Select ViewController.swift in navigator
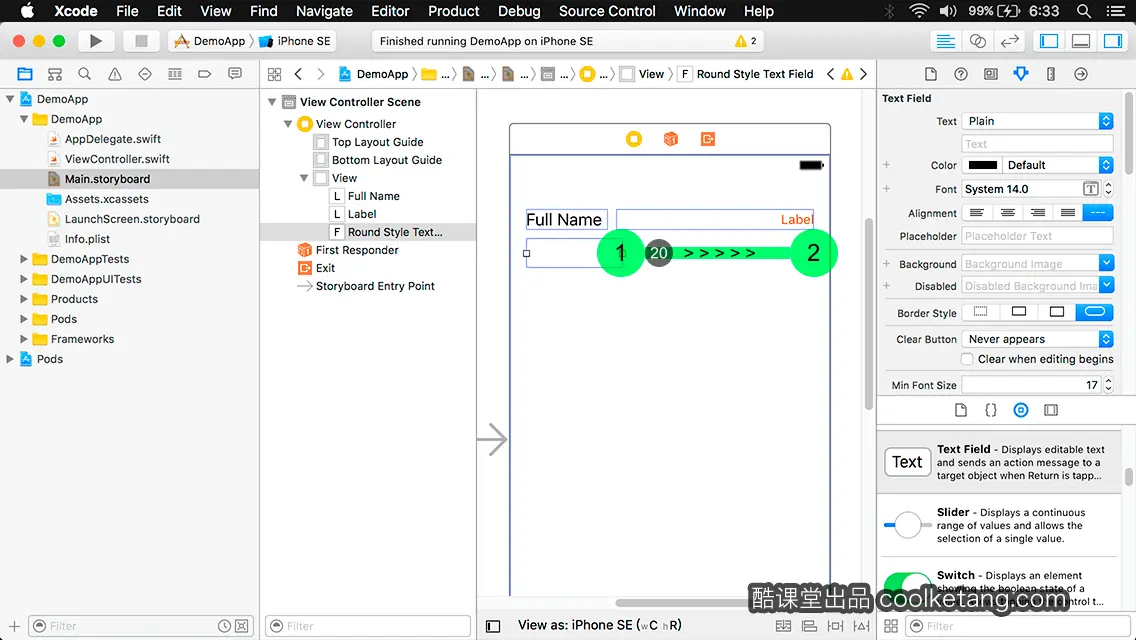This screenshot has width=1136, height=640. [x=117, y=159]
